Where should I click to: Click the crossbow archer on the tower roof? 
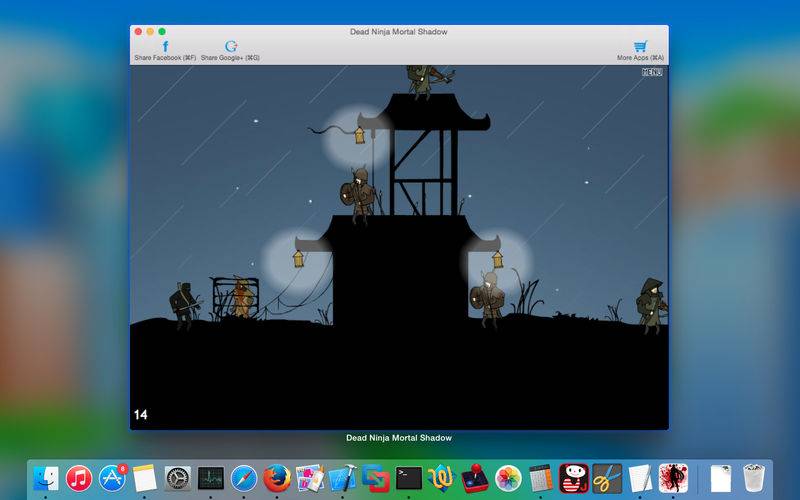click(429, 81)
